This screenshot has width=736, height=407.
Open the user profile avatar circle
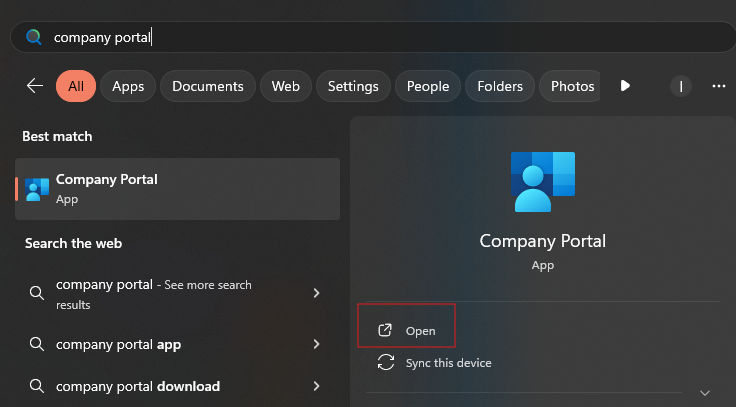click(x=681, y=86)
